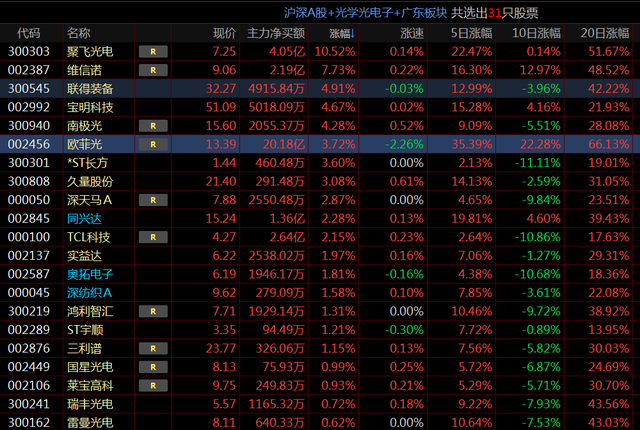Open the stock 同兴达 by its name
The width and height of the screenshot is (640, 430).
point(84,218)
